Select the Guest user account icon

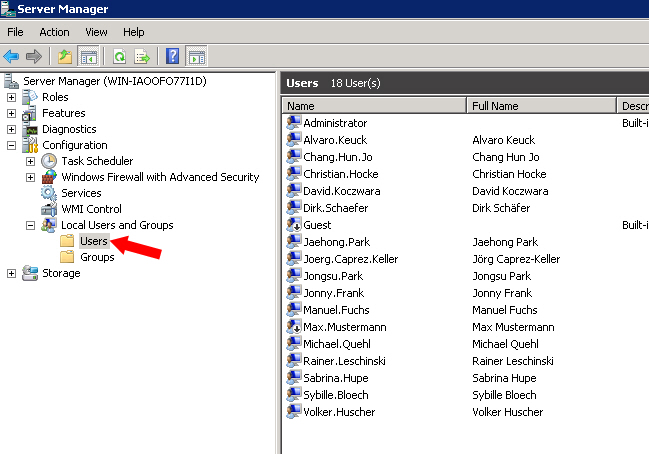pos(293,224)
